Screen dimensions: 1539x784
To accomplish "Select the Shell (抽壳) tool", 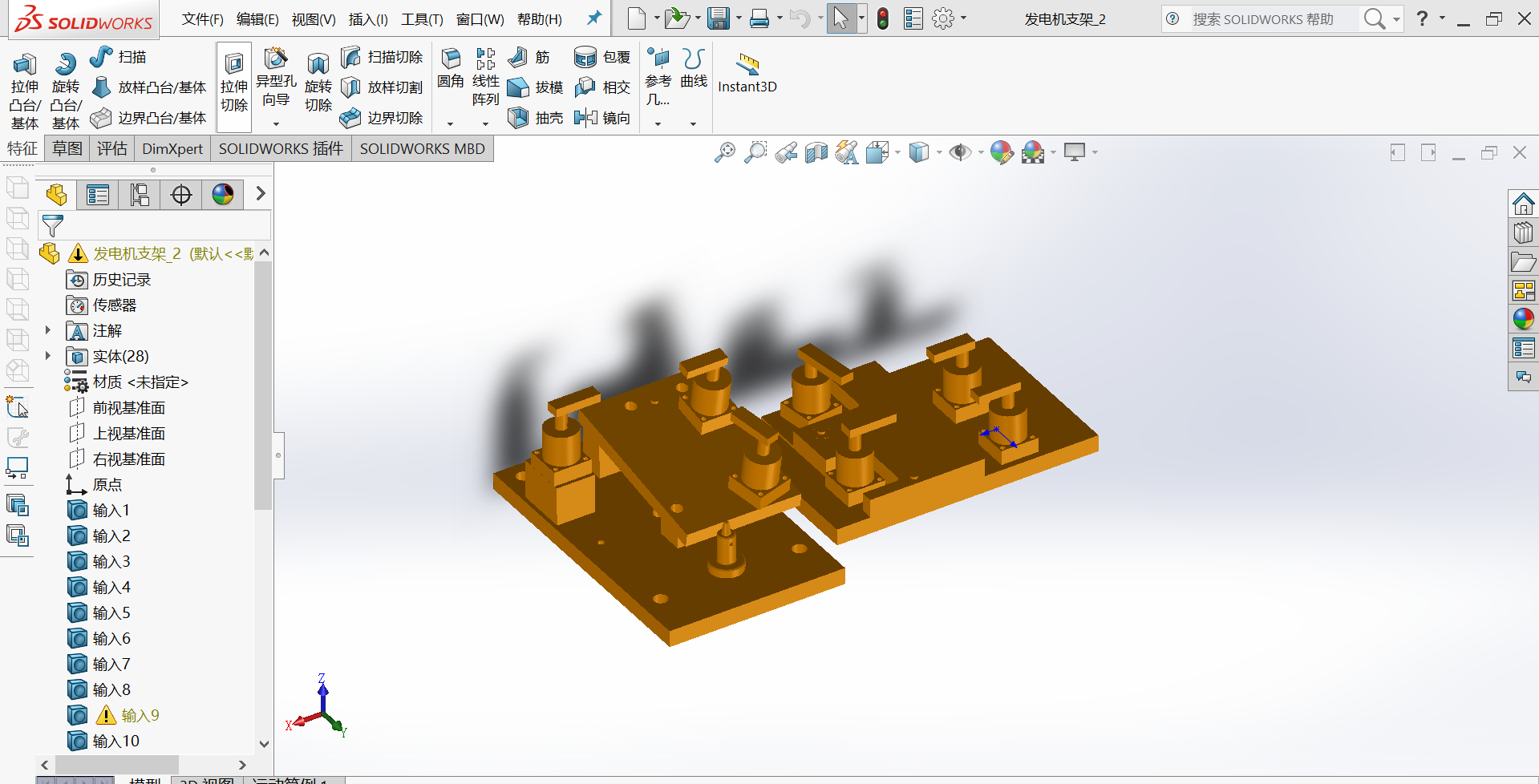I will click(x=536, y=118).
